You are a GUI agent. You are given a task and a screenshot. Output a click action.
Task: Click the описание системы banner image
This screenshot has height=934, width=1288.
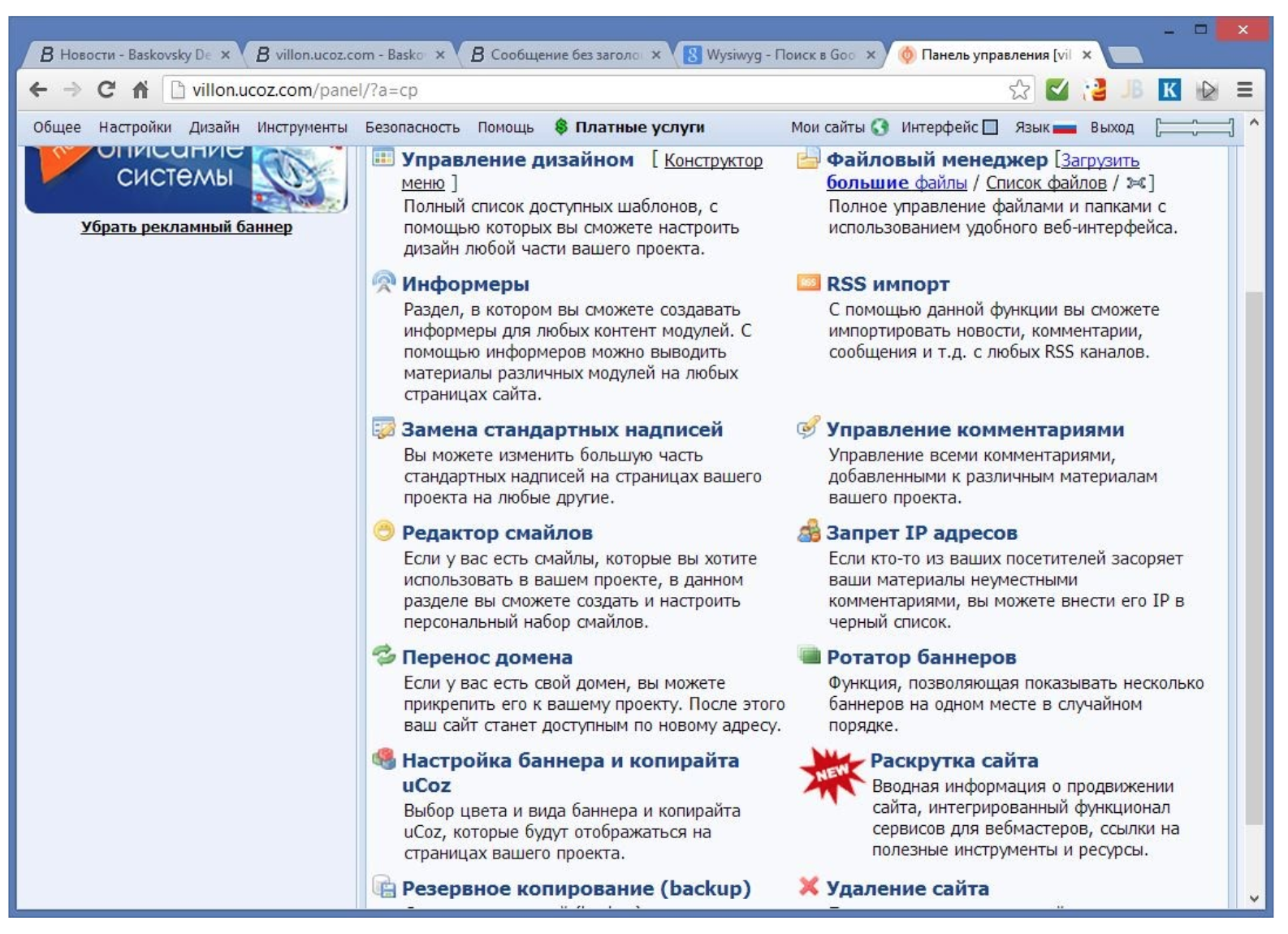click(186, 179)
